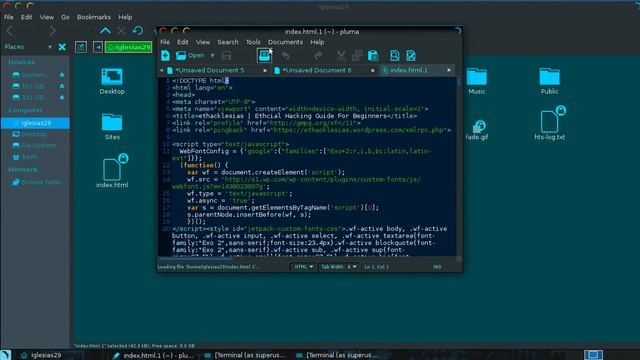Toggle location text entry button
640x360 pixels.
81,47
